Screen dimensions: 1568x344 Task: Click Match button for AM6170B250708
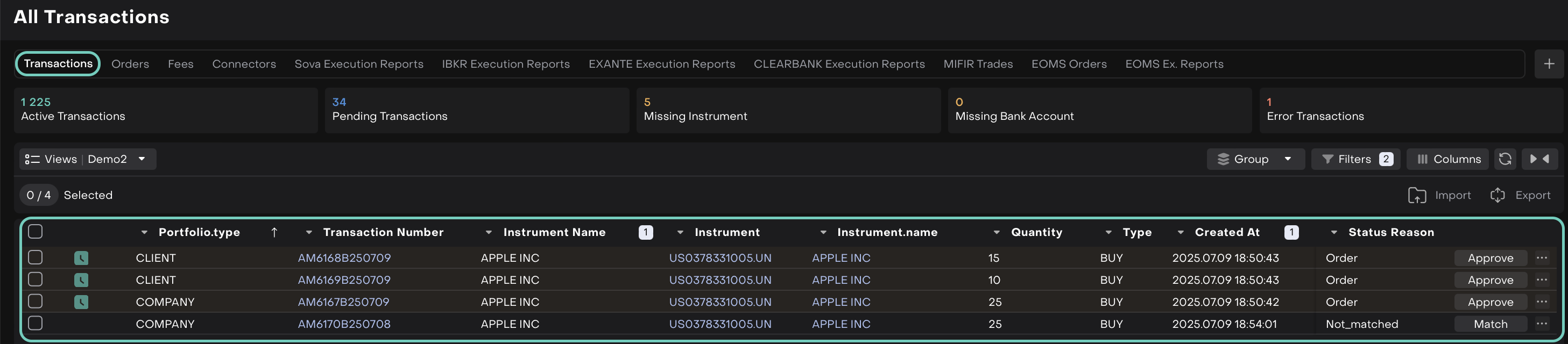pyautogui.click(x=1489, y=324)
